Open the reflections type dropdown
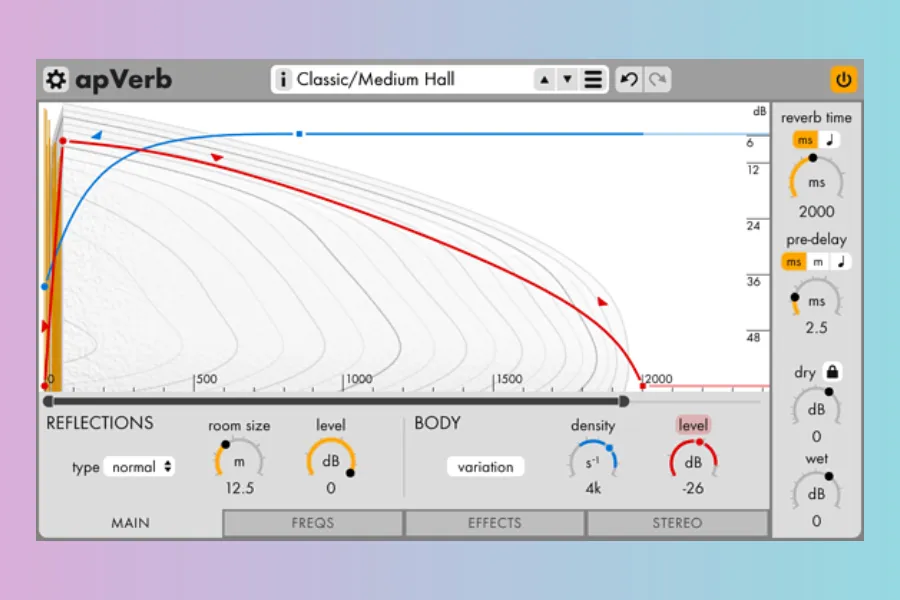The image size is (900, 600). [140, 466]
